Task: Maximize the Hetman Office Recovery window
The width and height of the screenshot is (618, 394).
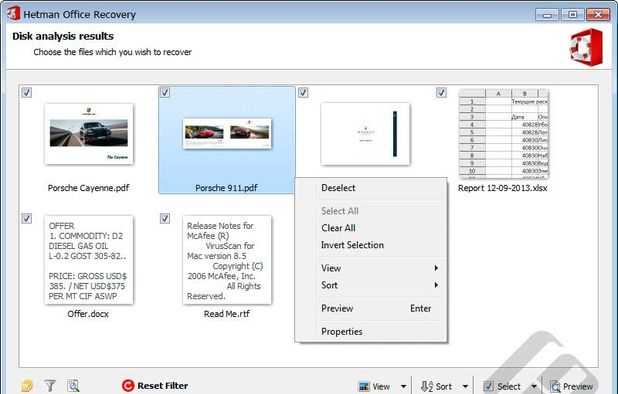Action: click(x=572, y=15)
